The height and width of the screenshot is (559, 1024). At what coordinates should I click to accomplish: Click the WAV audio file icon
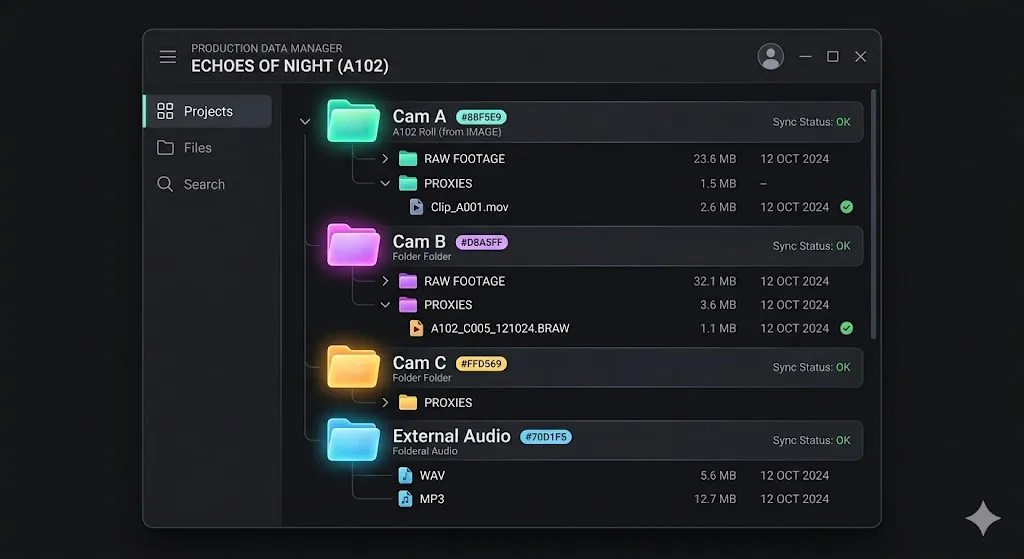coord(406,475)
